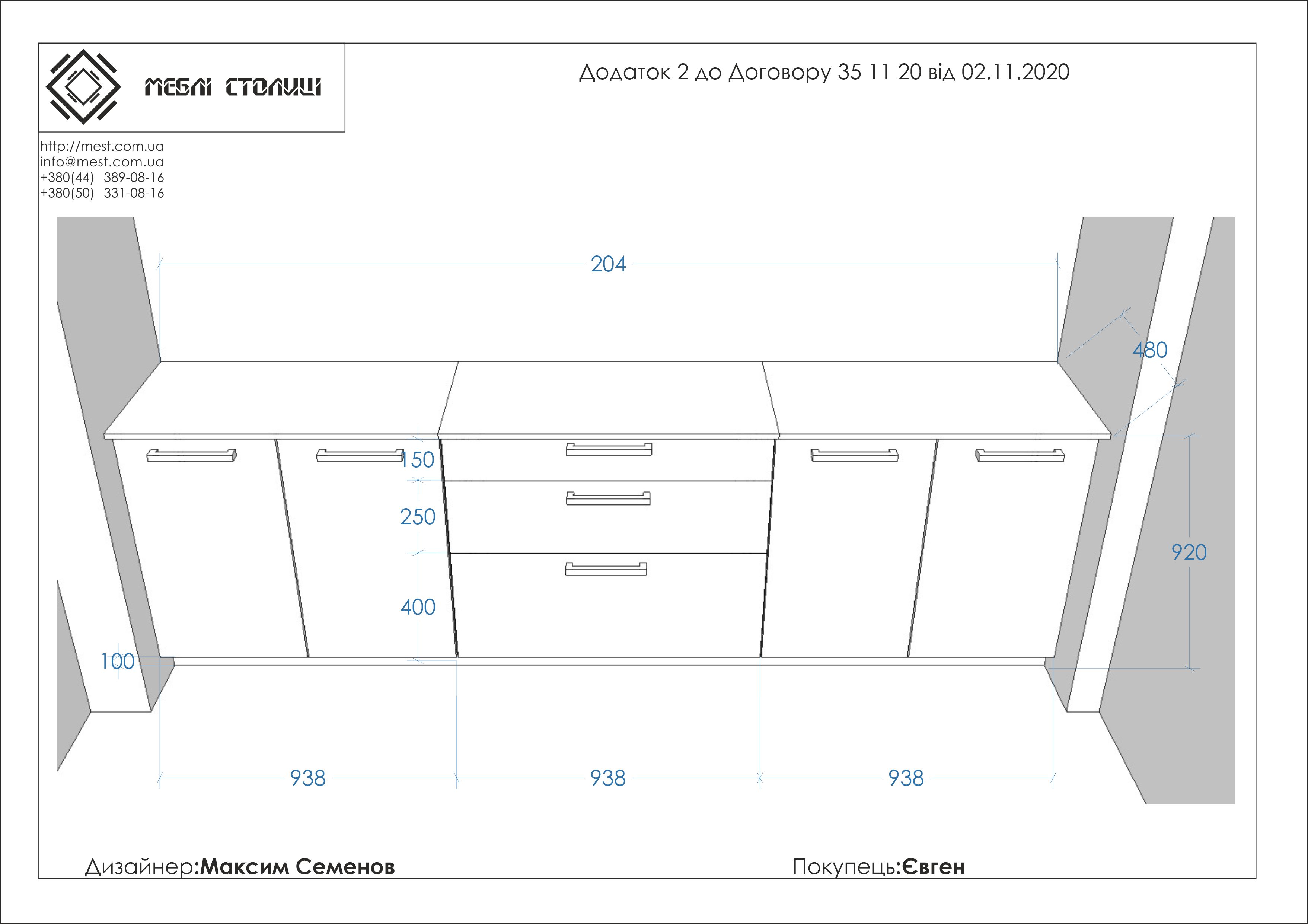Click the 100 plinth height dimension
Image resolution: width=1308 pixels, height=924 pixels.
[x=118, y=662]
